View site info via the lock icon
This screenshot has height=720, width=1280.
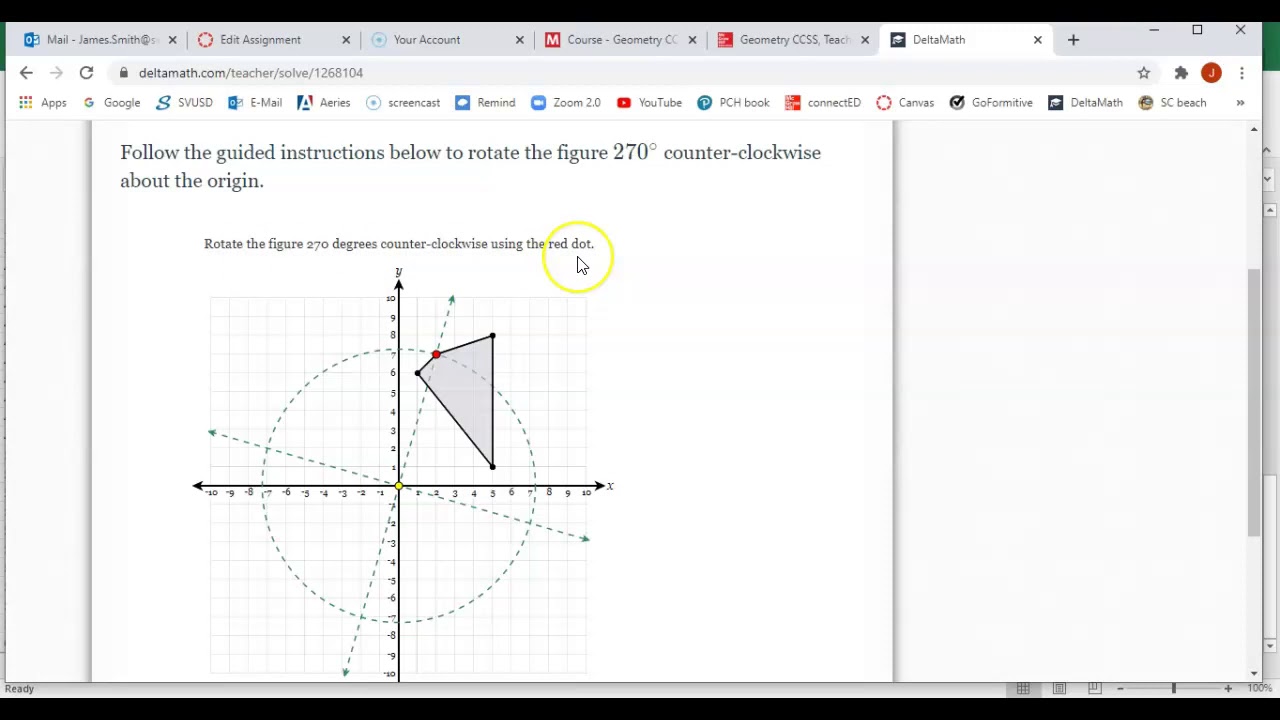123,73
